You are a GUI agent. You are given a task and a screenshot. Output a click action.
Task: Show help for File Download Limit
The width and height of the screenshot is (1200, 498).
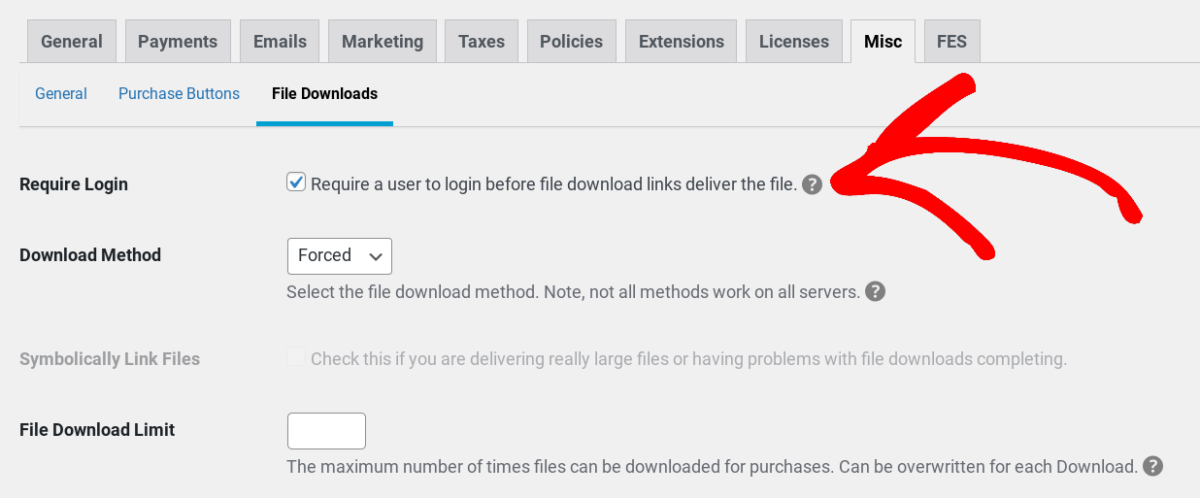(1153, 466)
